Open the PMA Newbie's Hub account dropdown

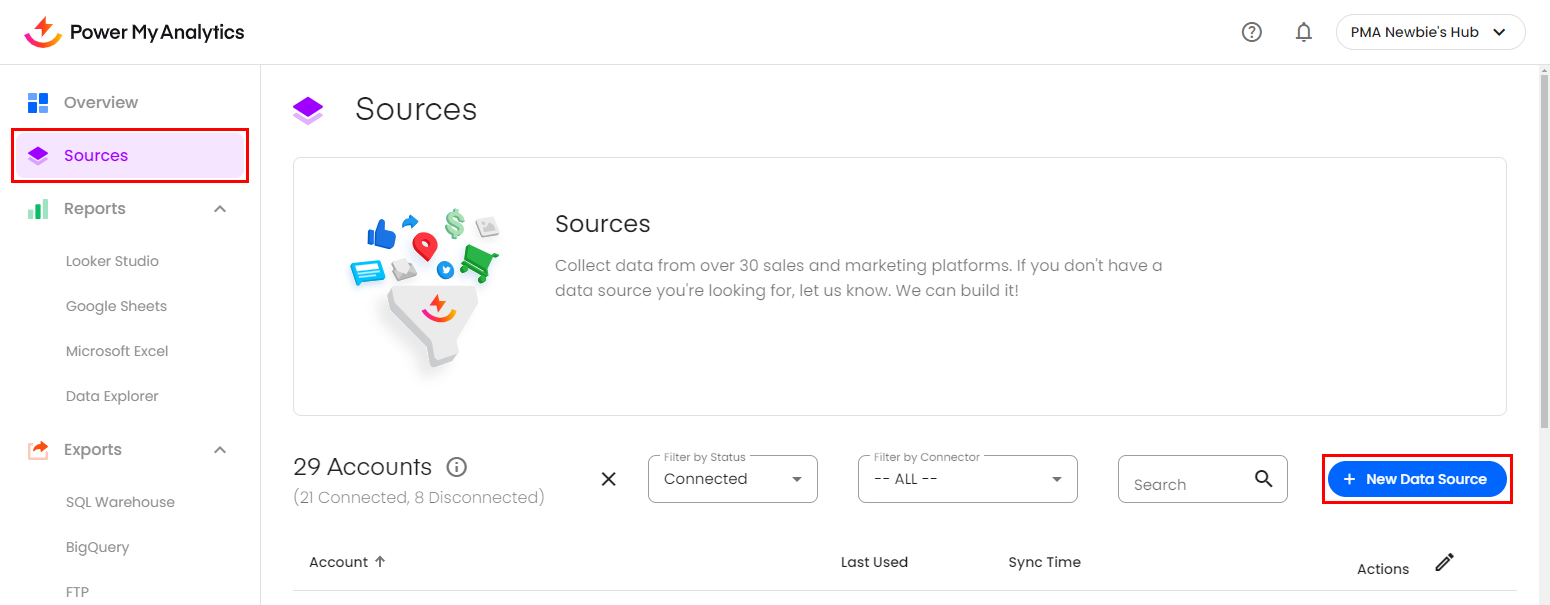point(1429,32)
